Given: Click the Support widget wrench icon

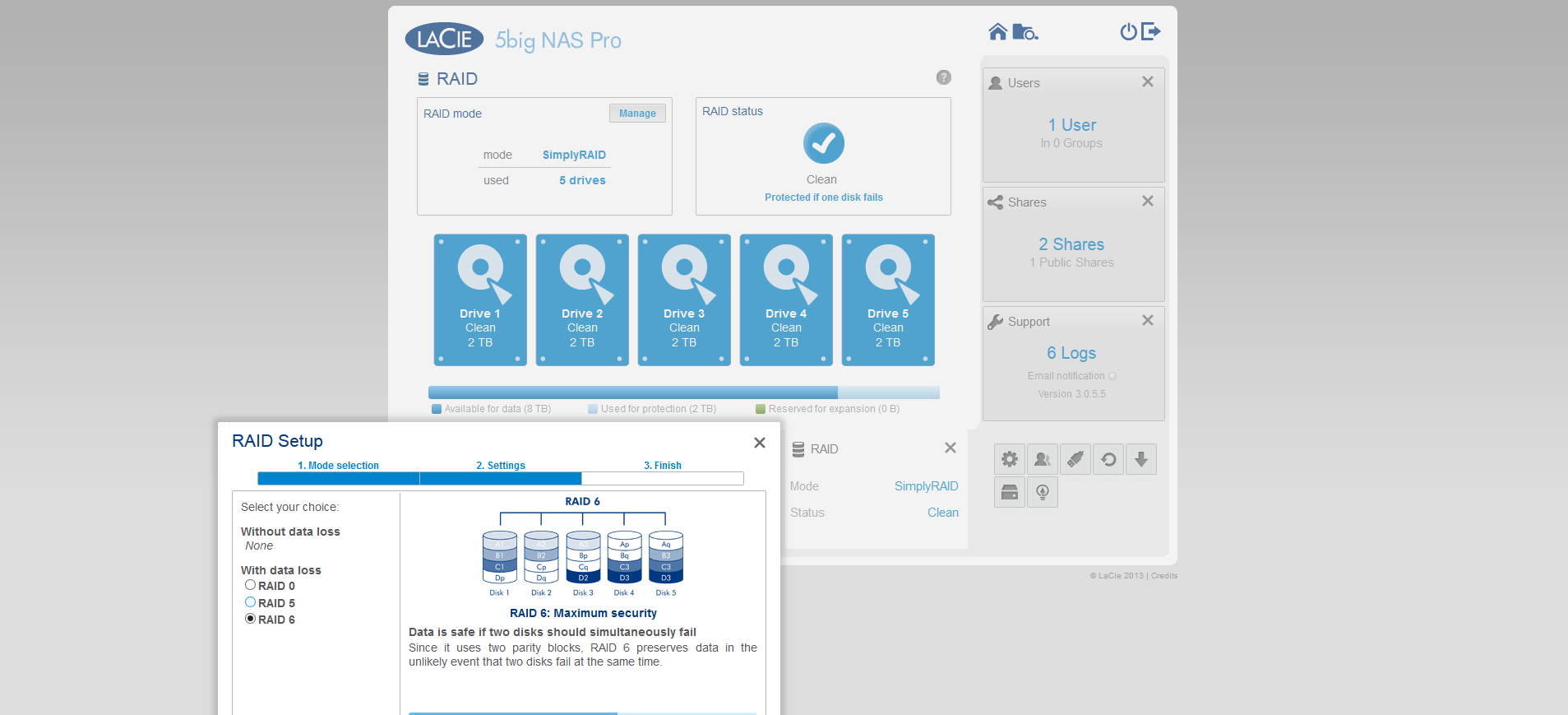Looking at the screenshot, I should pos(996,322).
